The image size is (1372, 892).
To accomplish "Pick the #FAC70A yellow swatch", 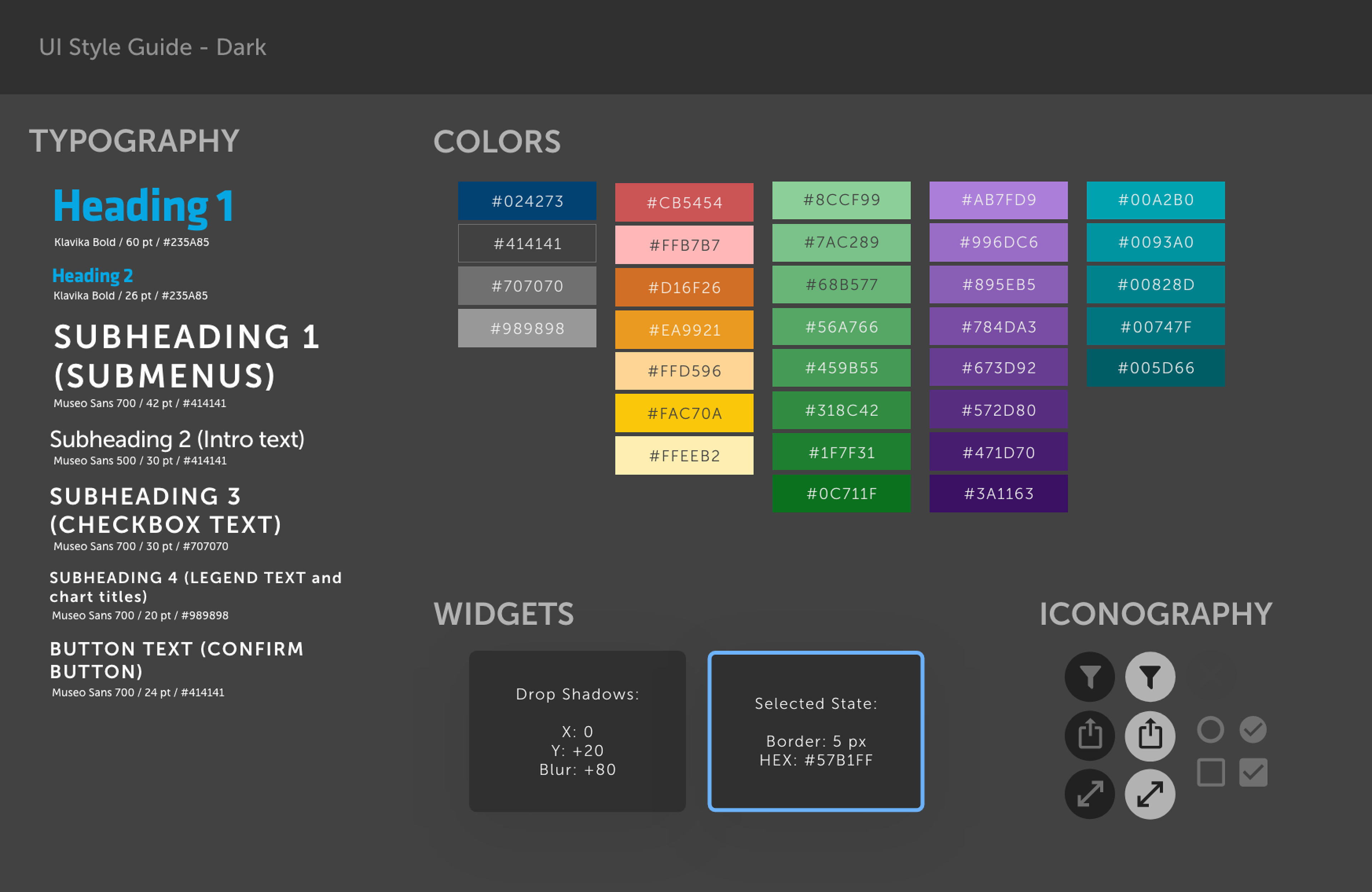I will click(684, 413).
